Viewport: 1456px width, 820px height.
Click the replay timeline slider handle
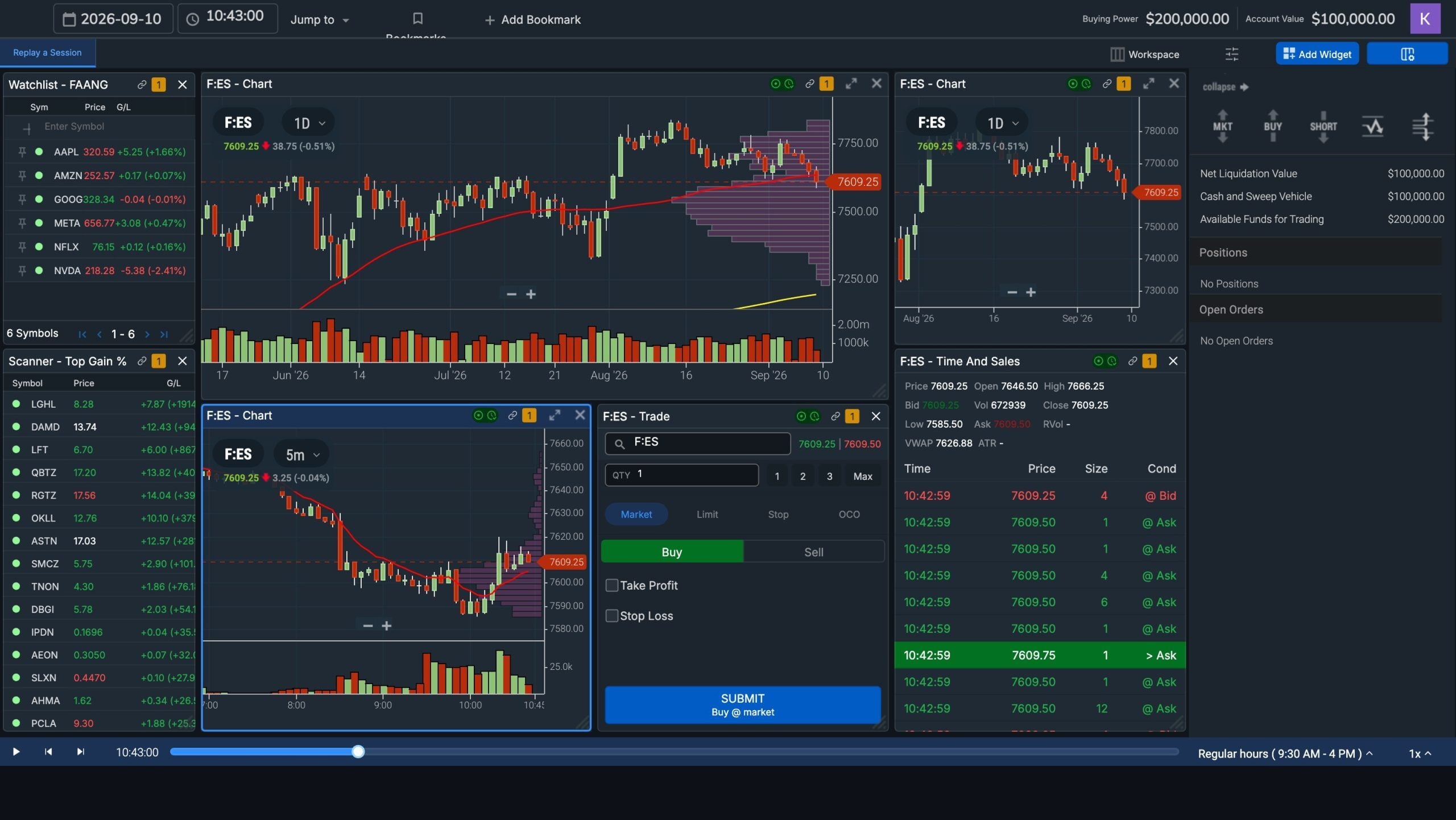(358, 752)
